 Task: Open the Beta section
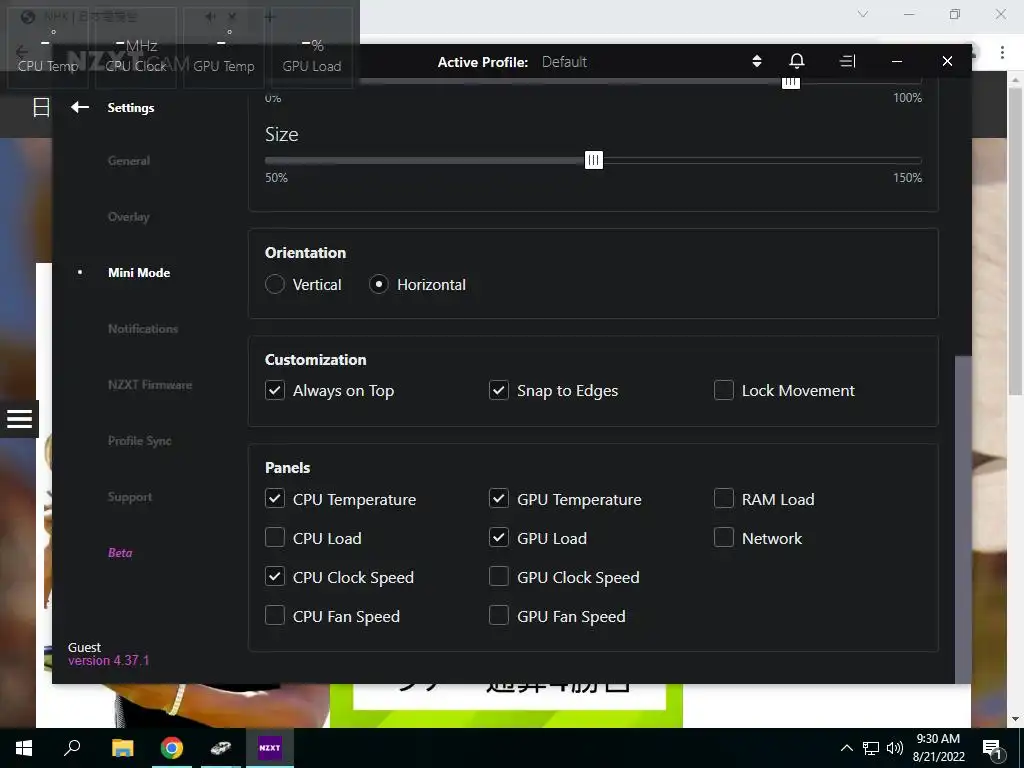[120, 552]
